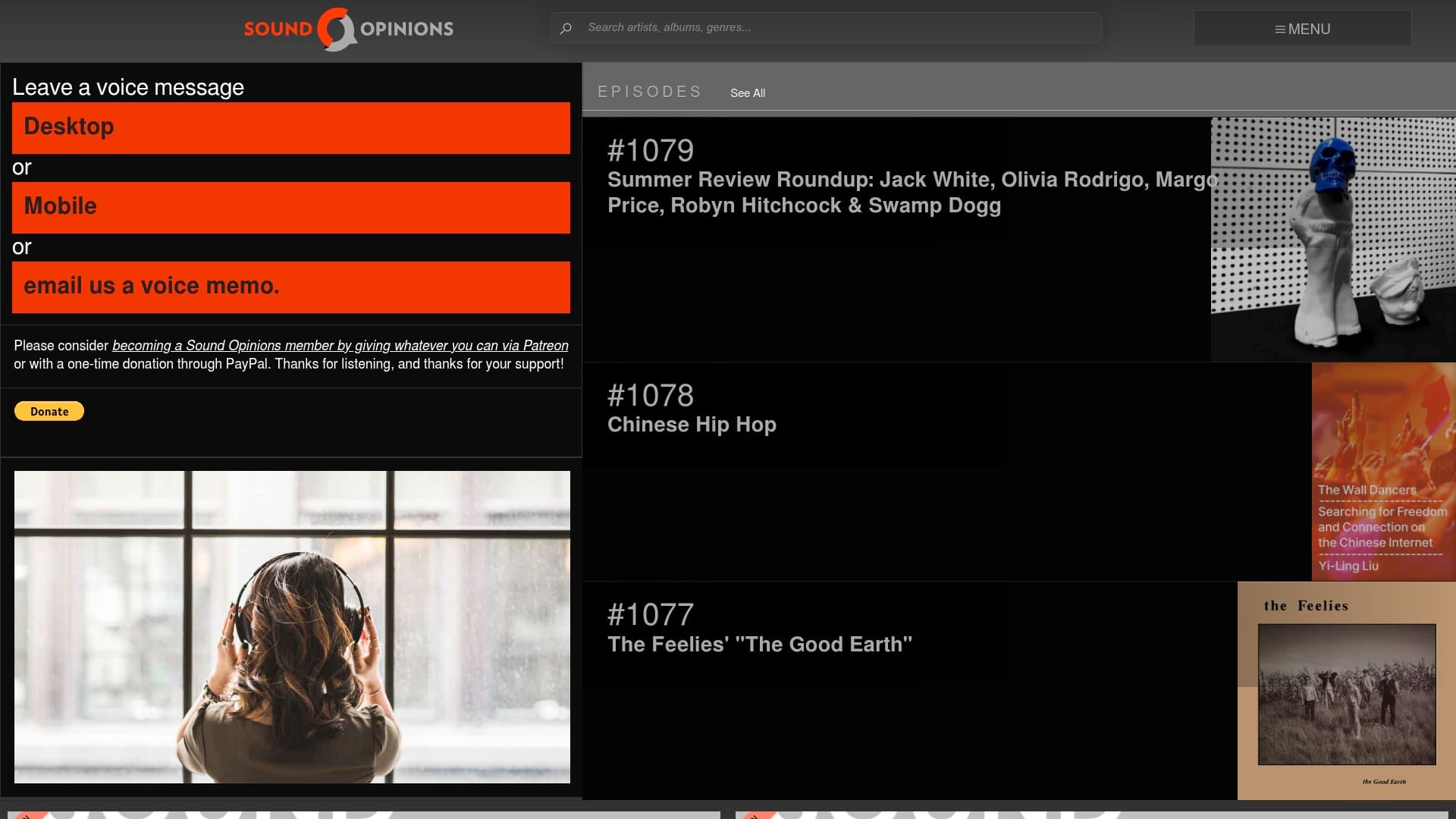Screen dimensions: 1456x819
Task: Click the woman with headphones photo
Action: [292, 627]
